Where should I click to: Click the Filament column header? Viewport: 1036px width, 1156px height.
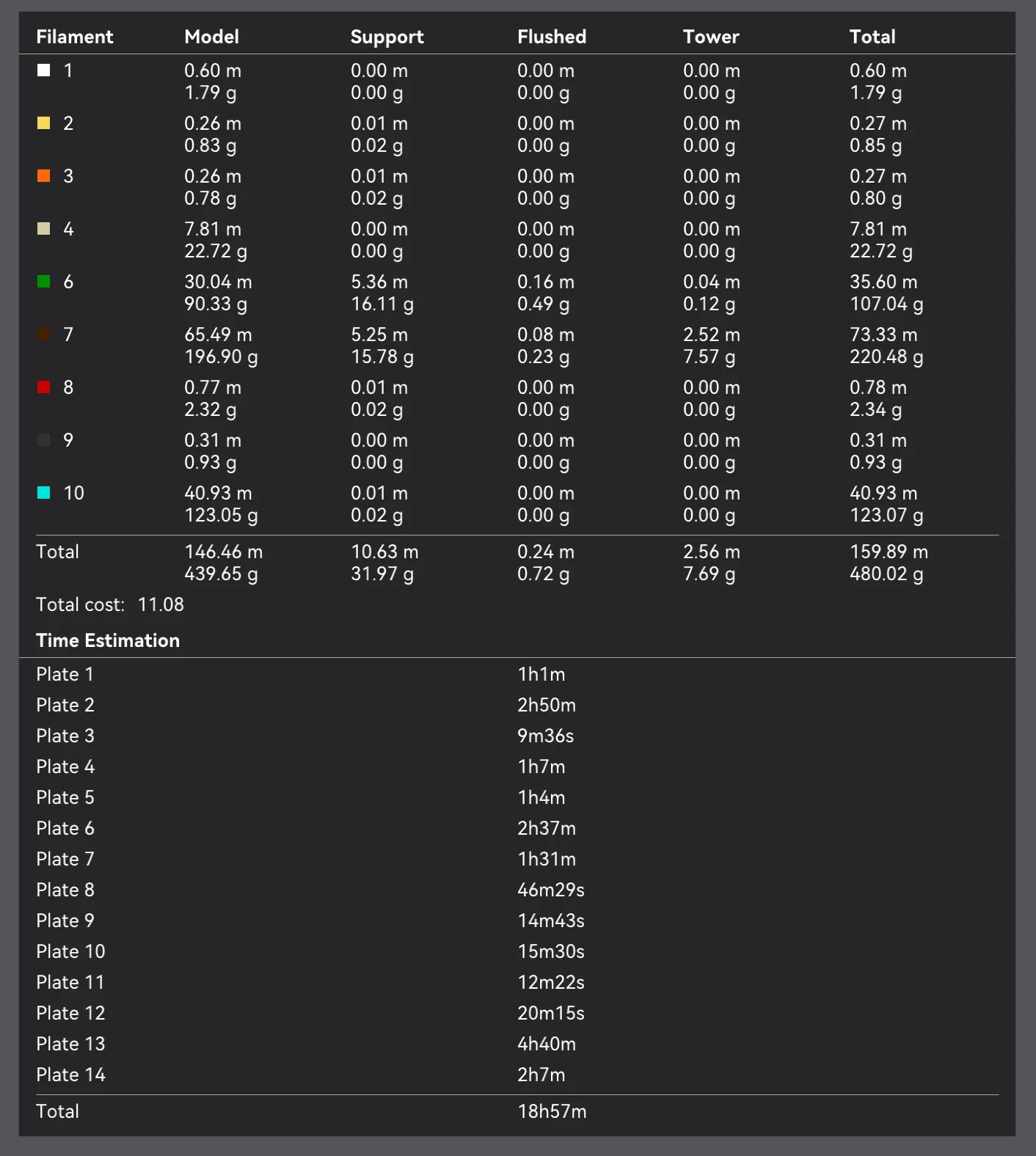(75, 37)
